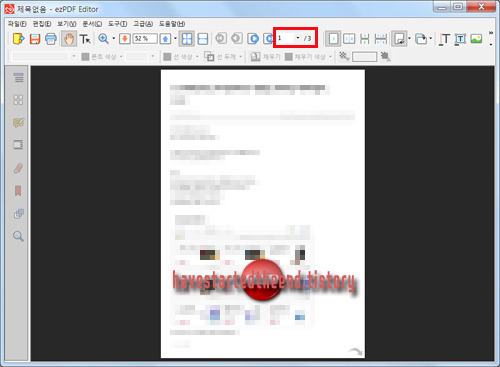The image size is (500, 367).
Task: Select the text box tool
Action: pyautogui.click(x=460, y=39)
